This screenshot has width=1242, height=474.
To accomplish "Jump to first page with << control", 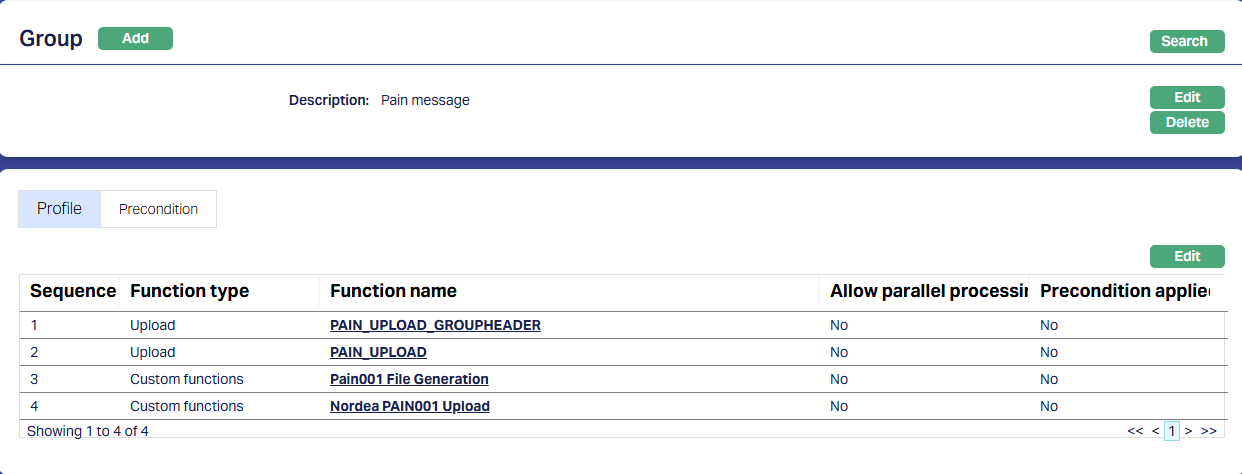I will [x=1135, y=431].
